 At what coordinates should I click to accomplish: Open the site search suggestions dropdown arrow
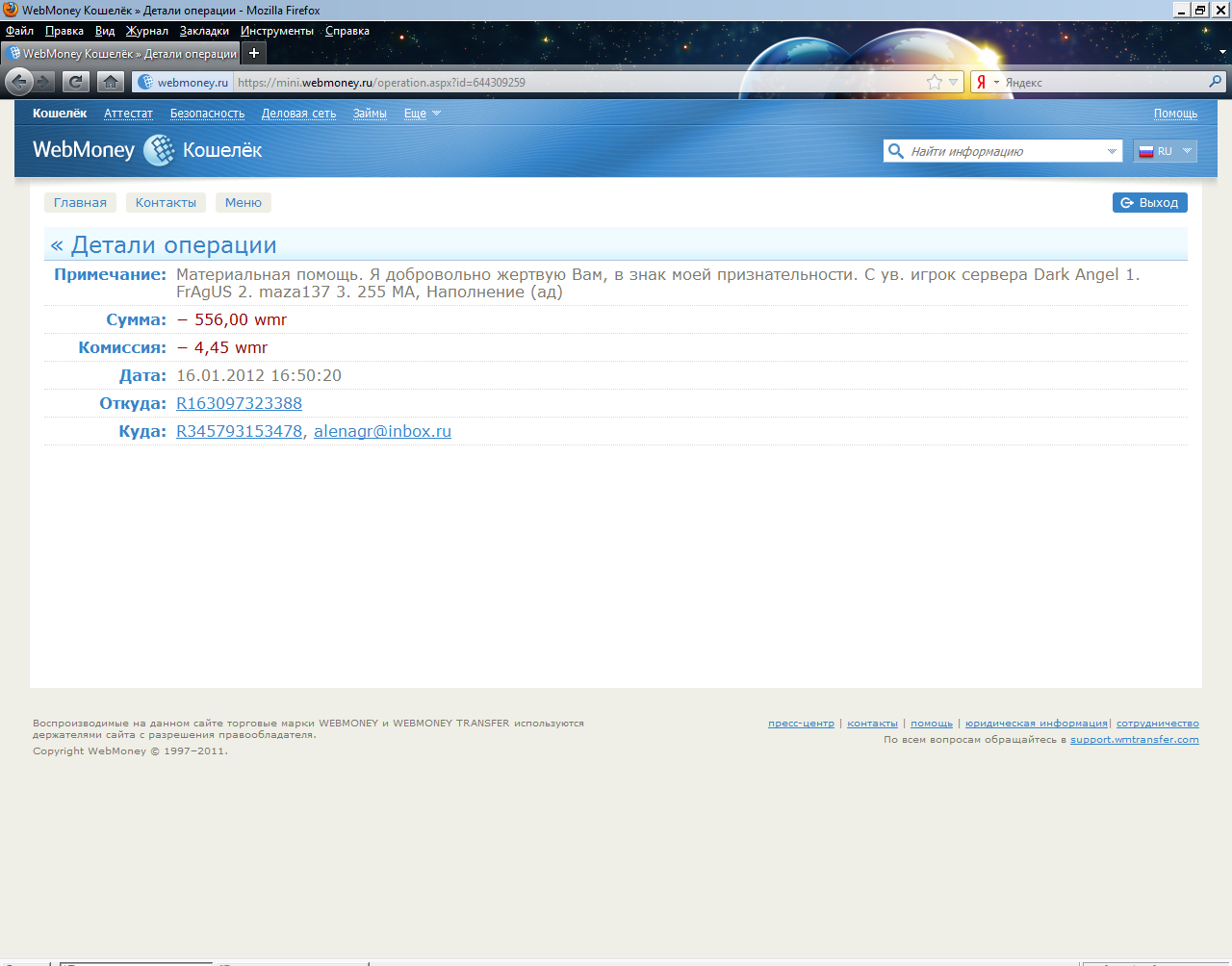pos(1112,151)
